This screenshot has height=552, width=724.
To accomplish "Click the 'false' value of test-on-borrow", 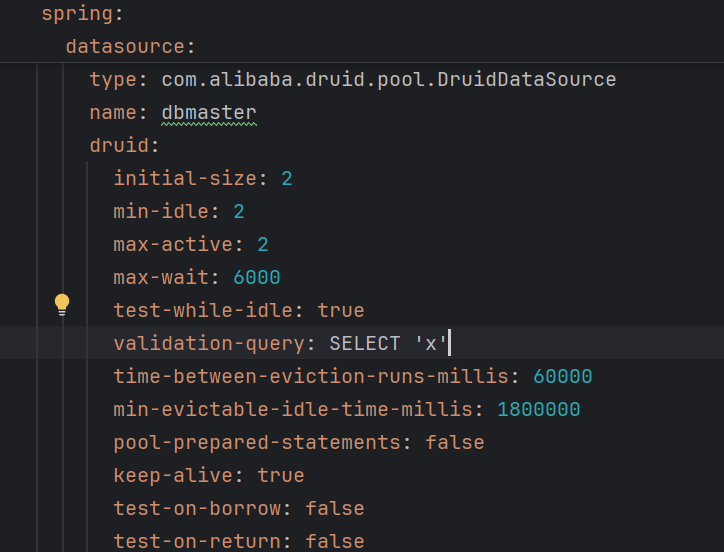I will pyautogui.click(x=335, y=509).
